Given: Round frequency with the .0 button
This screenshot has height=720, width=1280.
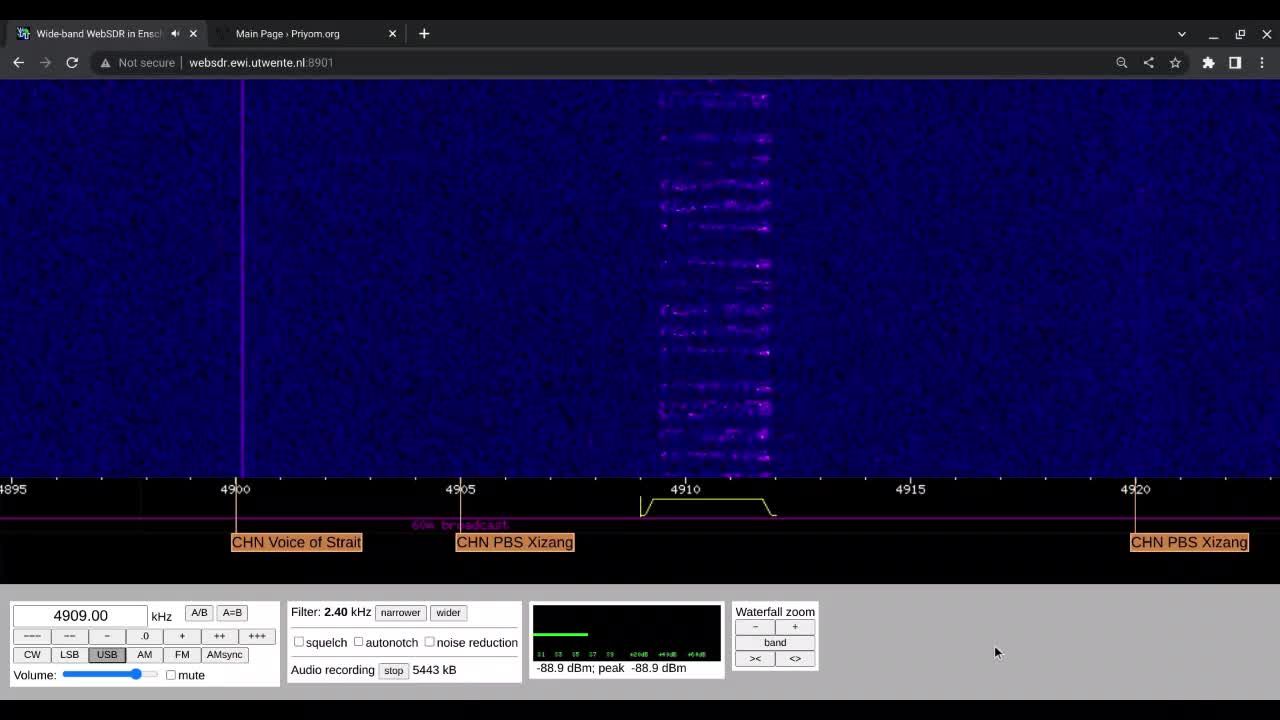Looking at the screenshot, I should point(144,636).
